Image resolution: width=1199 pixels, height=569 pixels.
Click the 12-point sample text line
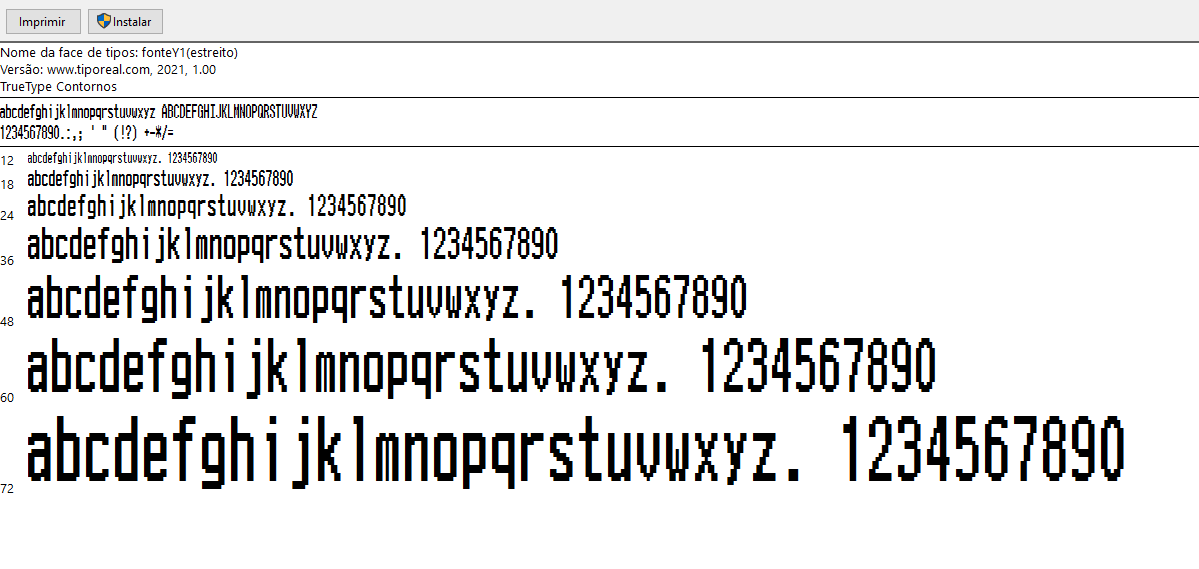tap(122, 159)
